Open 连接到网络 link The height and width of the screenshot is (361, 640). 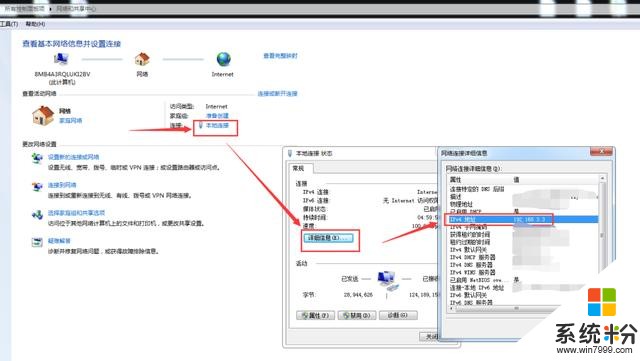[62, 185]
